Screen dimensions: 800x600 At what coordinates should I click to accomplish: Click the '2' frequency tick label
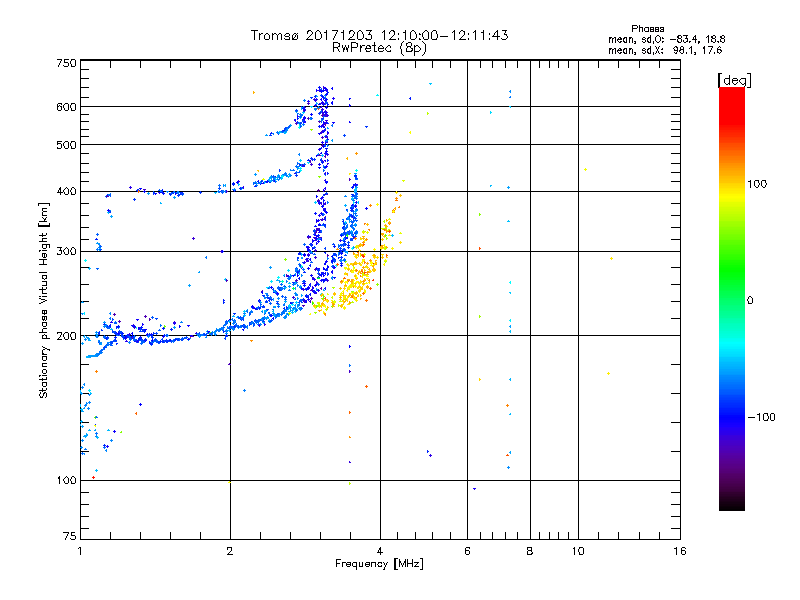[230, 551]
